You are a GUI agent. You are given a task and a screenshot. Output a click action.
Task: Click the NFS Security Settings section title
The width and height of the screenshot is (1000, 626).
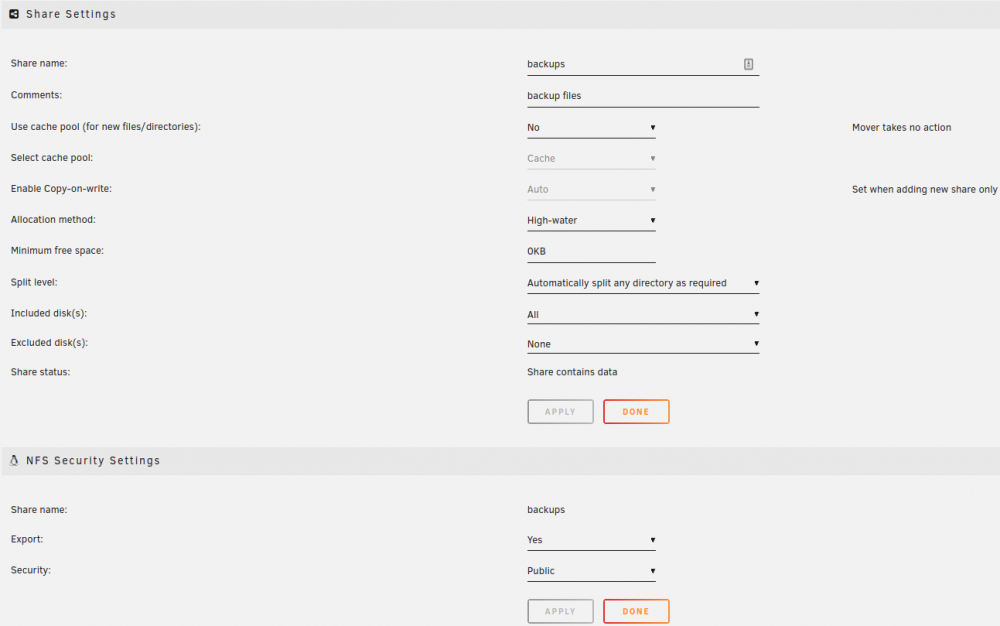tap(93, 460)
